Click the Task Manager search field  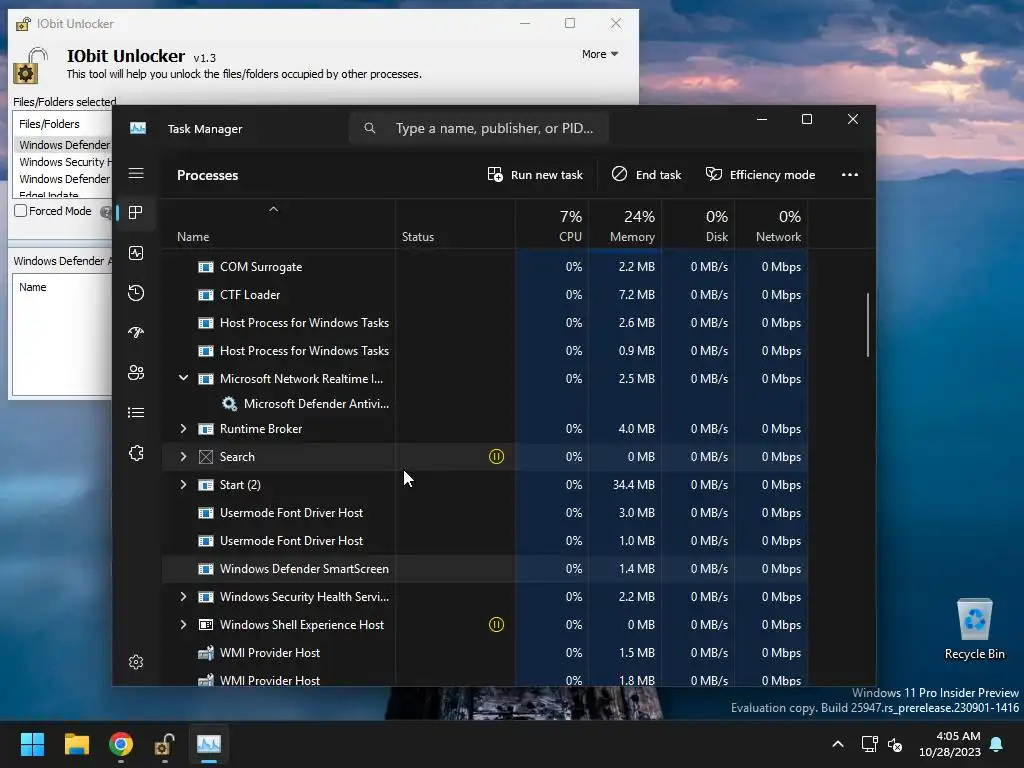coord(479,128)
